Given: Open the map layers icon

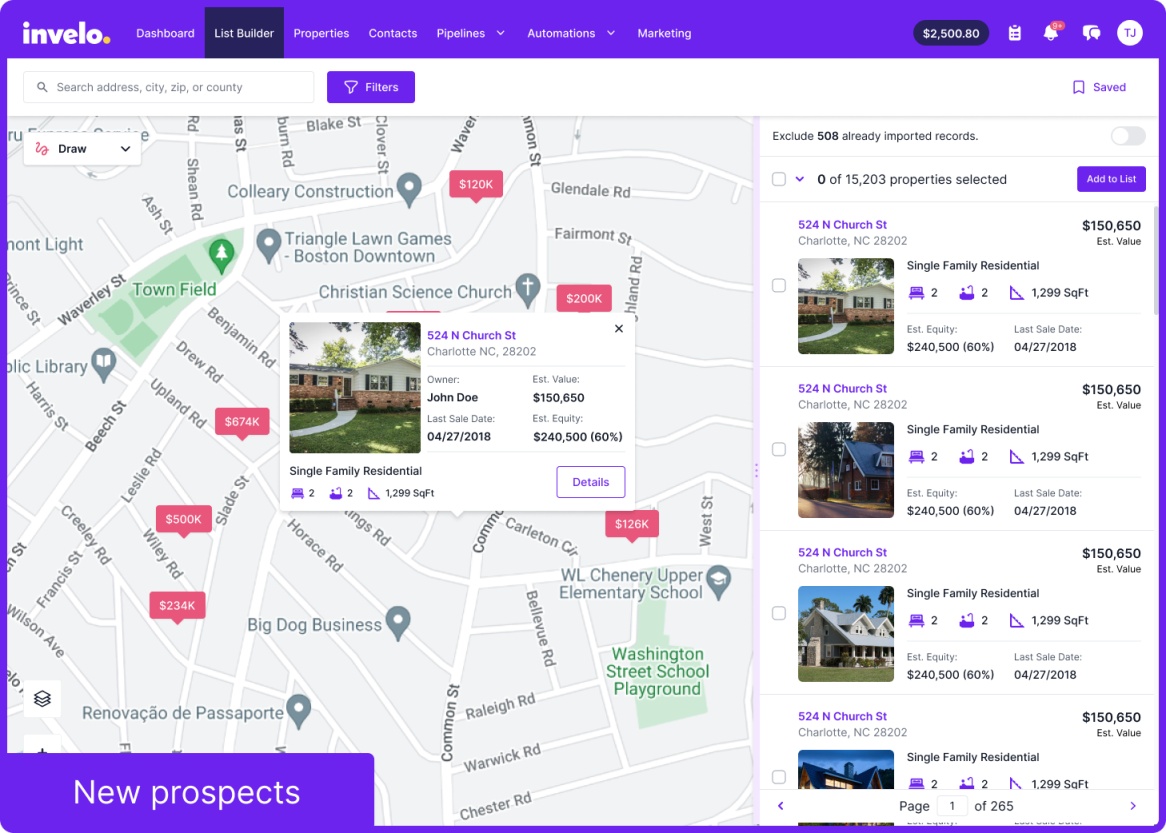Looking at the screenshot, I should click(42, 698).
